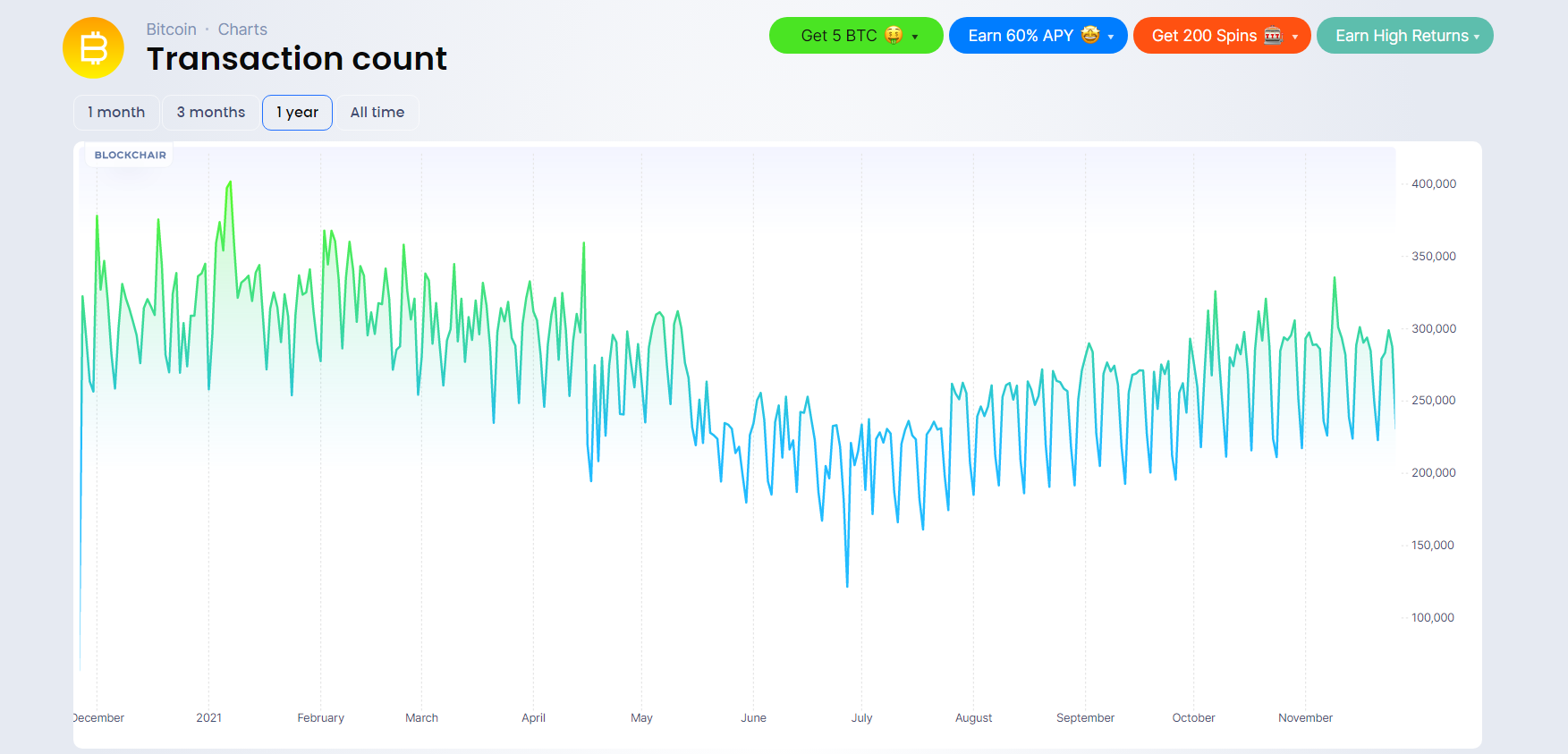Click the highest peak near 2021 on the chart
This screenshot has height=754, width=1568.
pos(230,182)
